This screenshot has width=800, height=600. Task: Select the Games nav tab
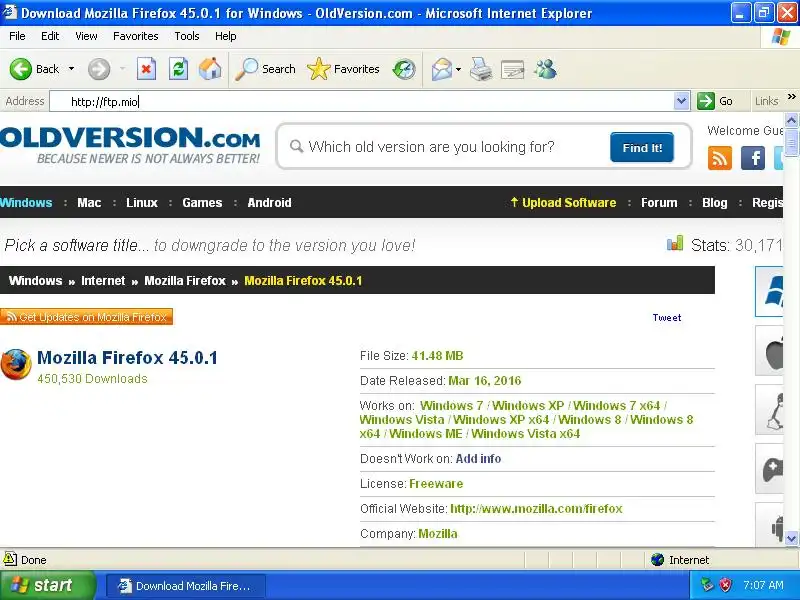[202, 203]
